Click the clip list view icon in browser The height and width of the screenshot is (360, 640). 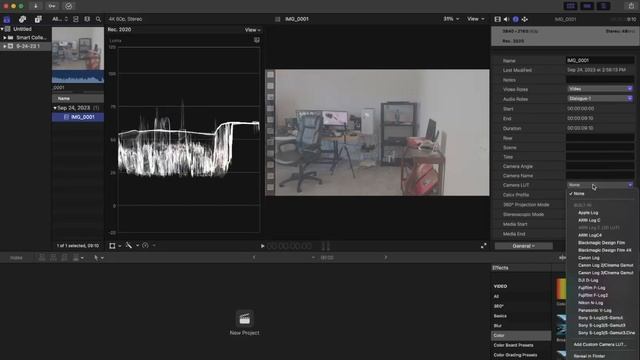(76, 19)
